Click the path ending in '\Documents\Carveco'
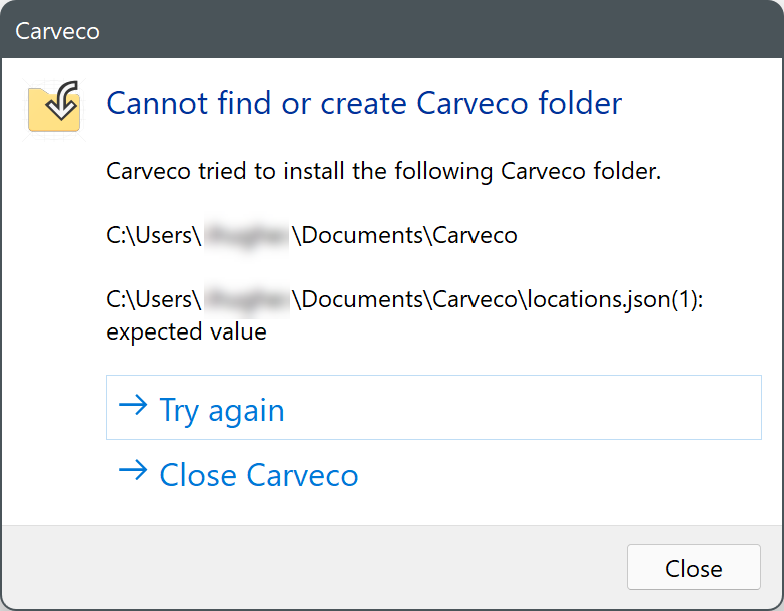 point(312,235)
